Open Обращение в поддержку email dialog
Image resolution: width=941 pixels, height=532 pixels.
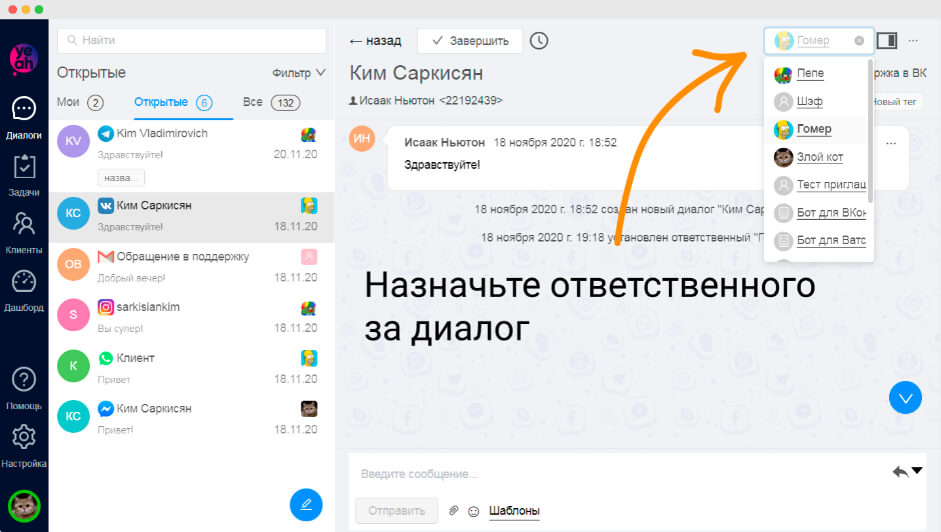click(x=191, y=268)
